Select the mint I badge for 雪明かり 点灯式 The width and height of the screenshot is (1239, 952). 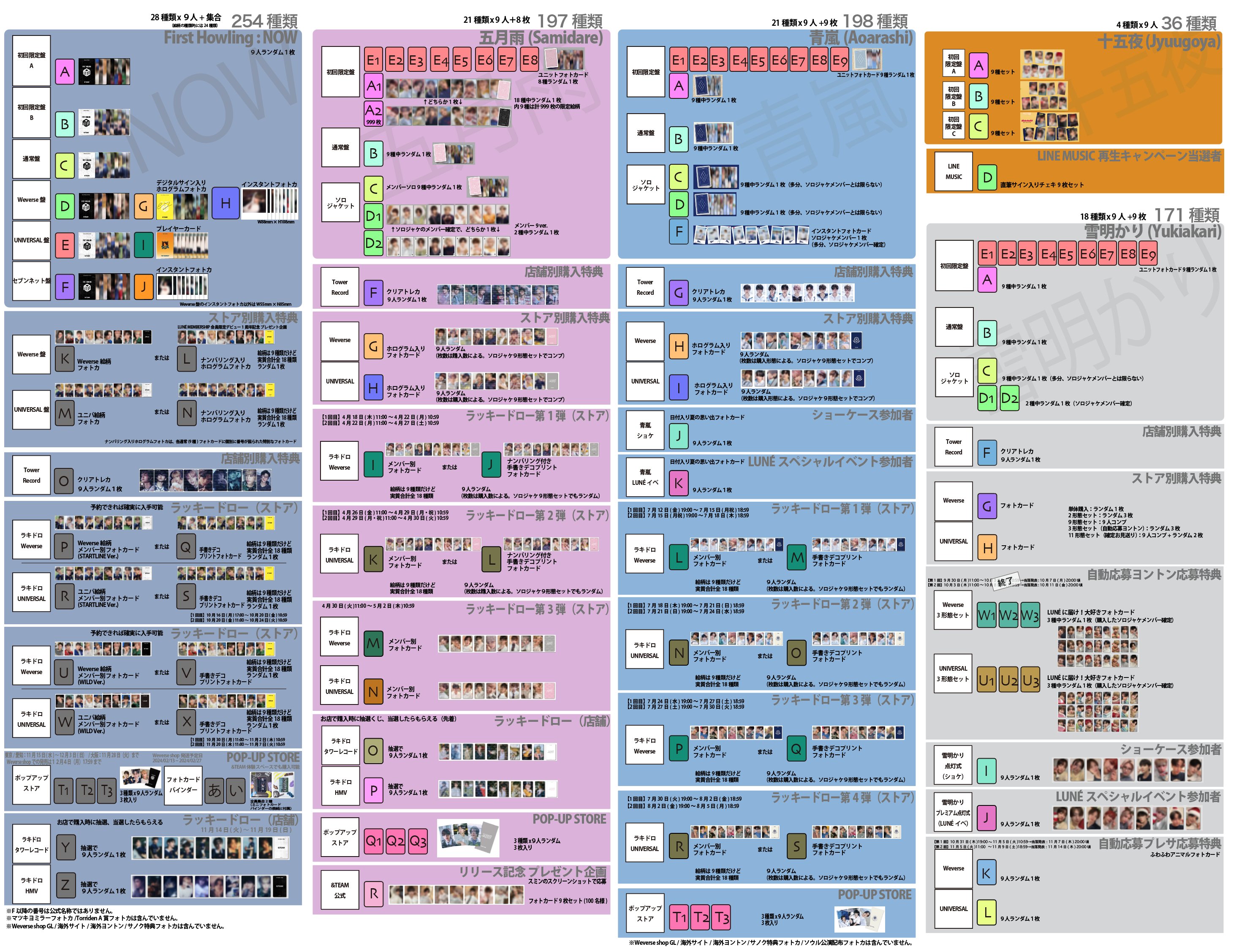(x=987, y=771)
